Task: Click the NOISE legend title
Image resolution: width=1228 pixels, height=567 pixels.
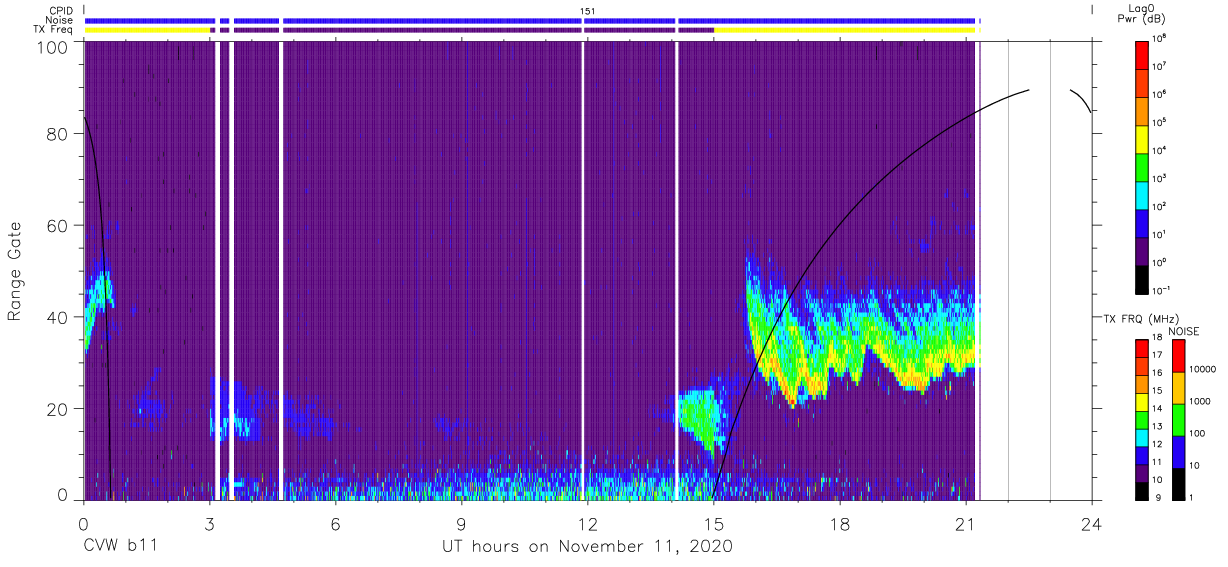Action: (x=1185, y=331)
